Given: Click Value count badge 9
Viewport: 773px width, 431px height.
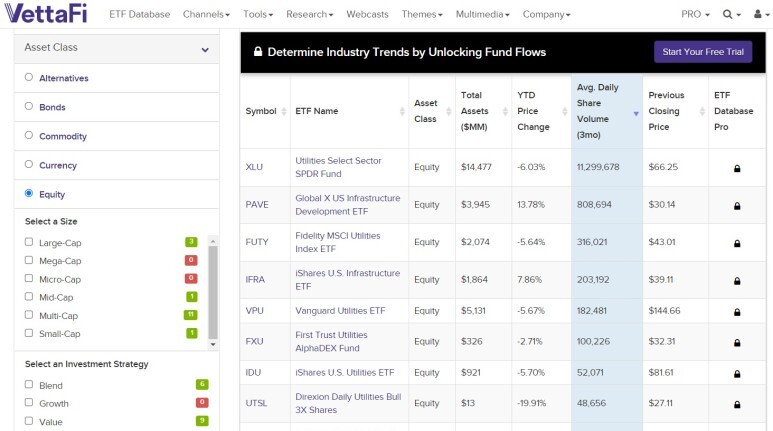Looking at the screenshot, I should pos(202,421).
